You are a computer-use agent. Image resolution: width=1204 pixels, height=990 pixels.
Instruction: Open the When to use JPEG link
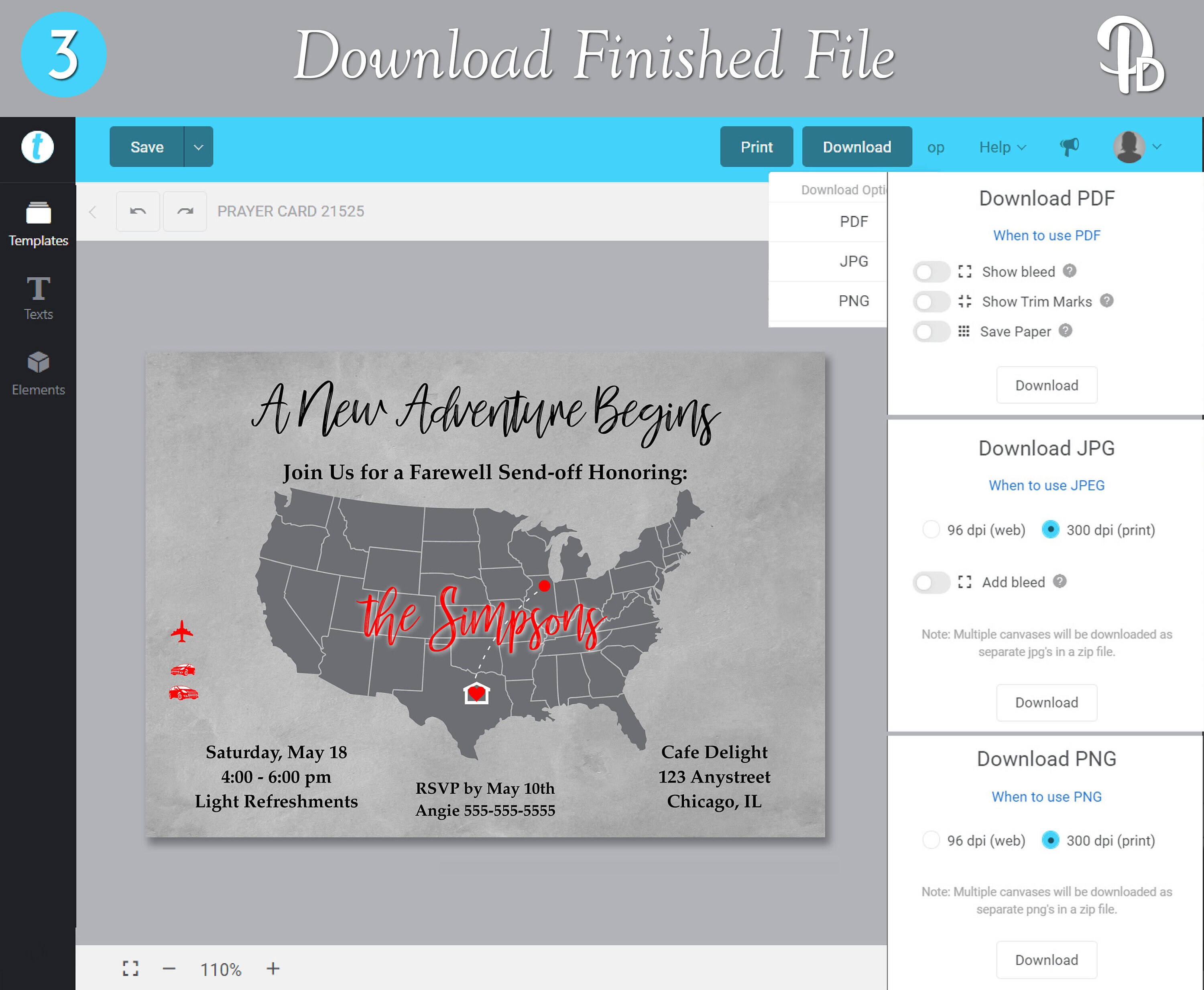click(1047, 485)
